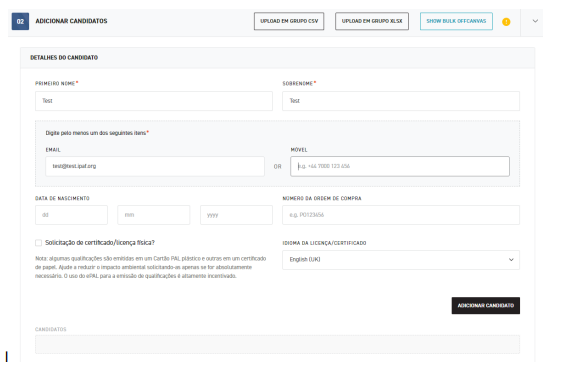The image size is (570, 368).
Task: Click Upload em Grupo XLSX button
Action: 372,21
